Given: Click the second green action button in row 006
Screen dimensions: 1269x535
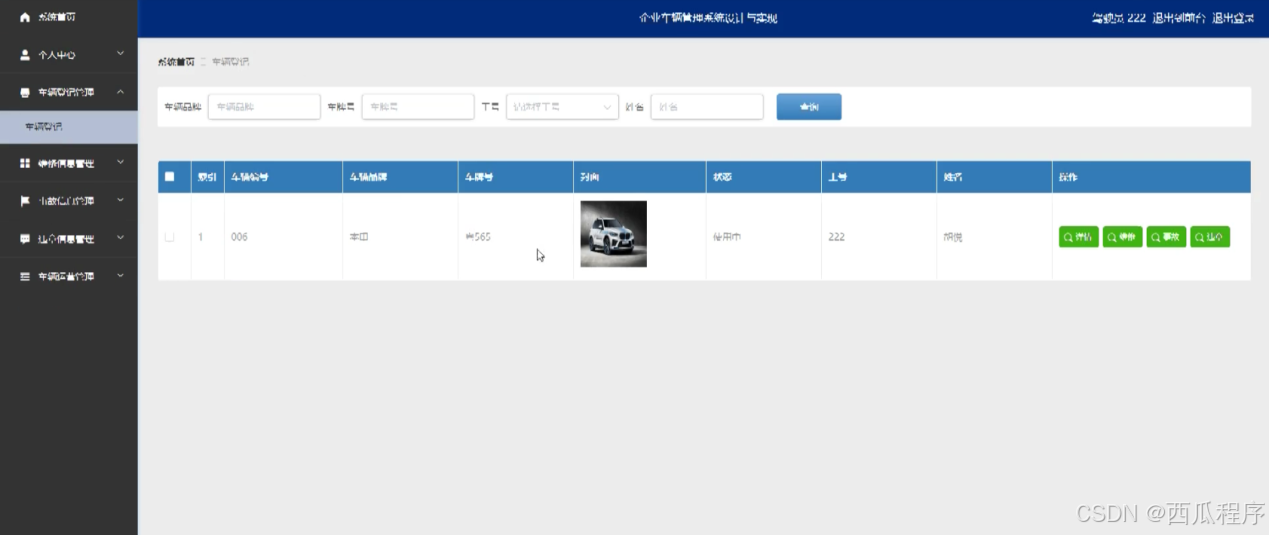Looking at the screenshot, I should 1122,237.
